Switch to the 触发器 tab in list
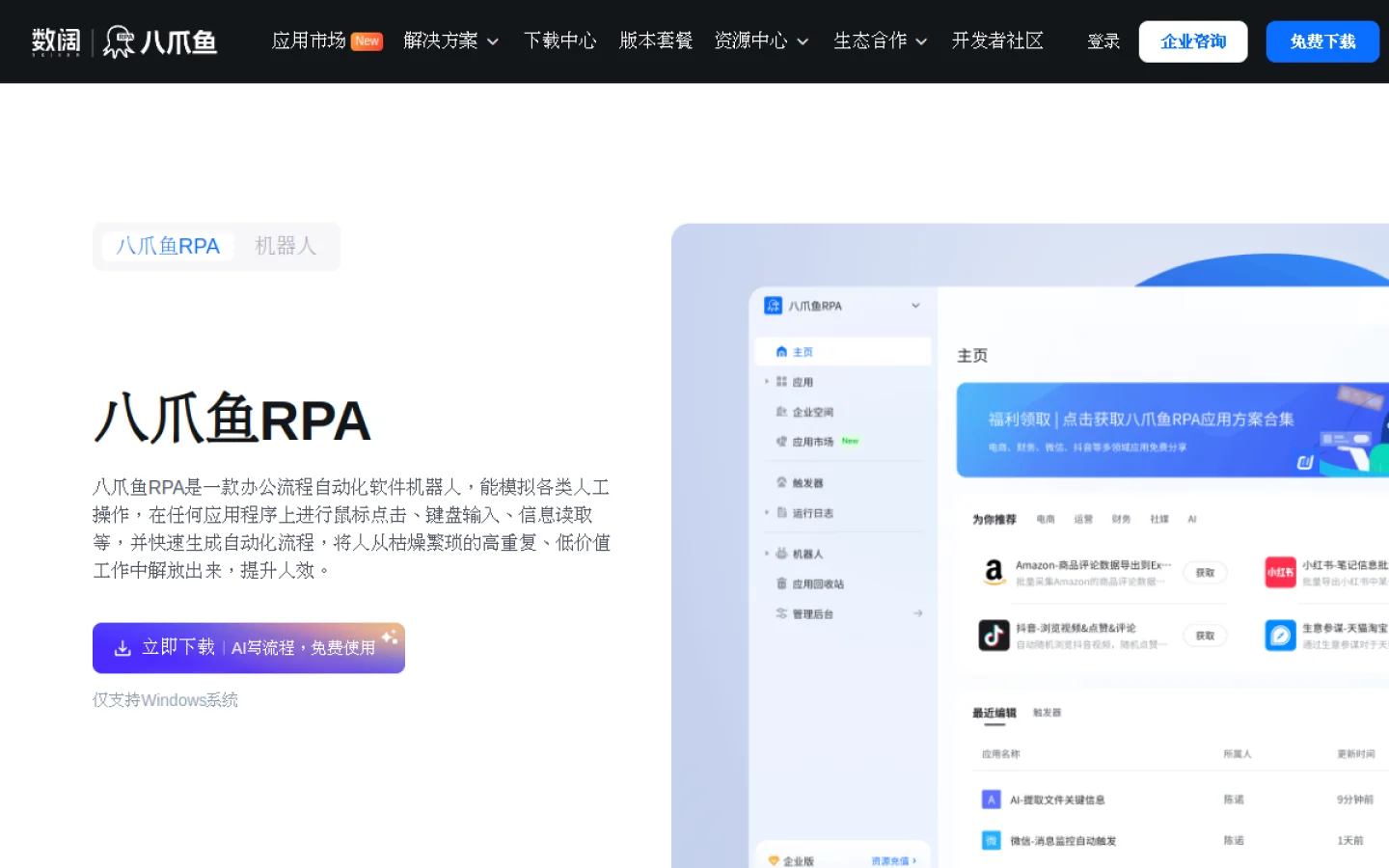 click(1047, 713)
